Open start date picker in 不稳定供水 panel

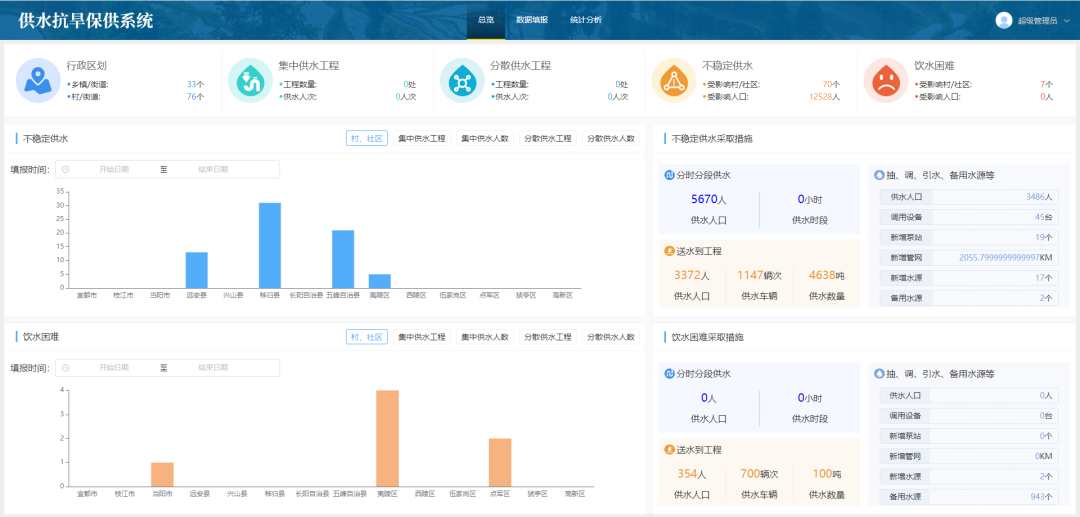click(113, 170)
